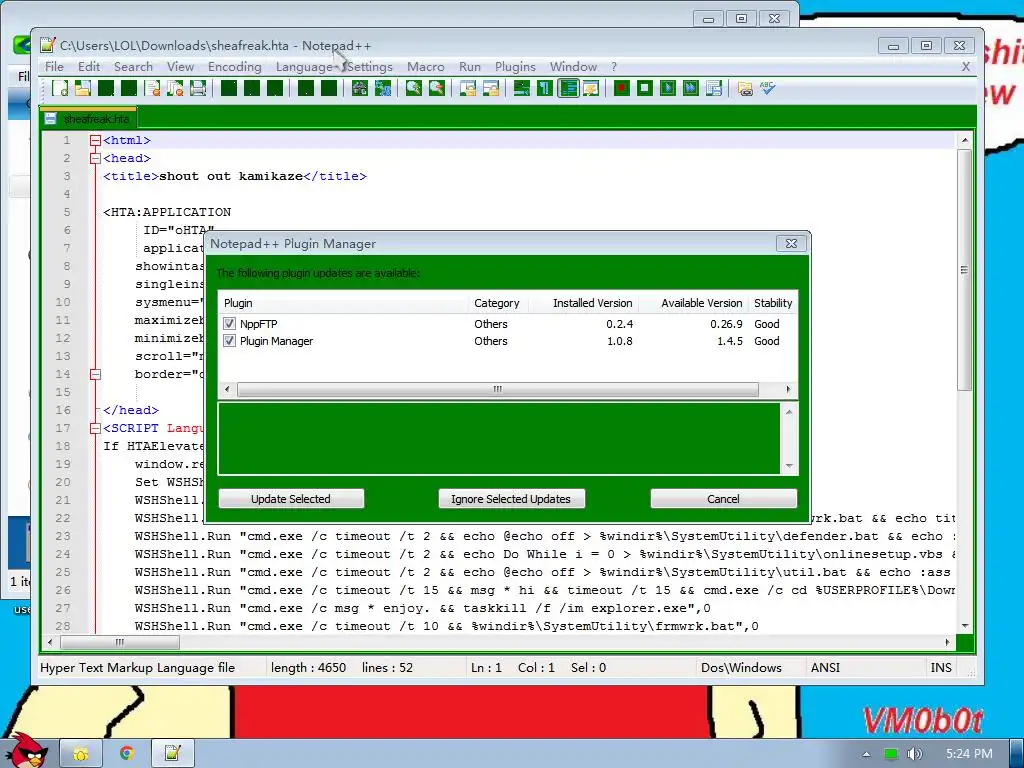Click the Notepad++ taskbar icon

click(x=172, y=754)
